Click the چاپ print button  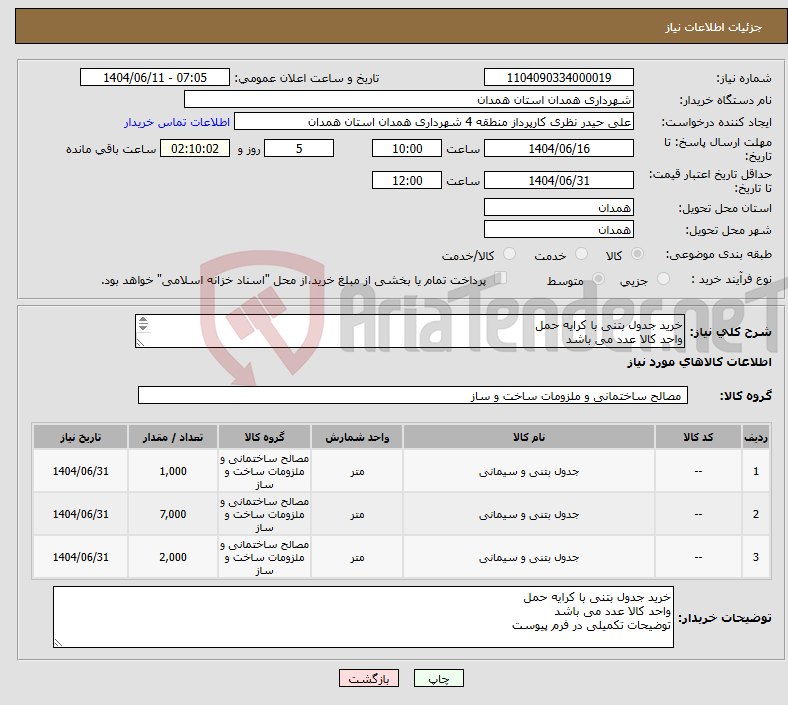coord(438,678)
